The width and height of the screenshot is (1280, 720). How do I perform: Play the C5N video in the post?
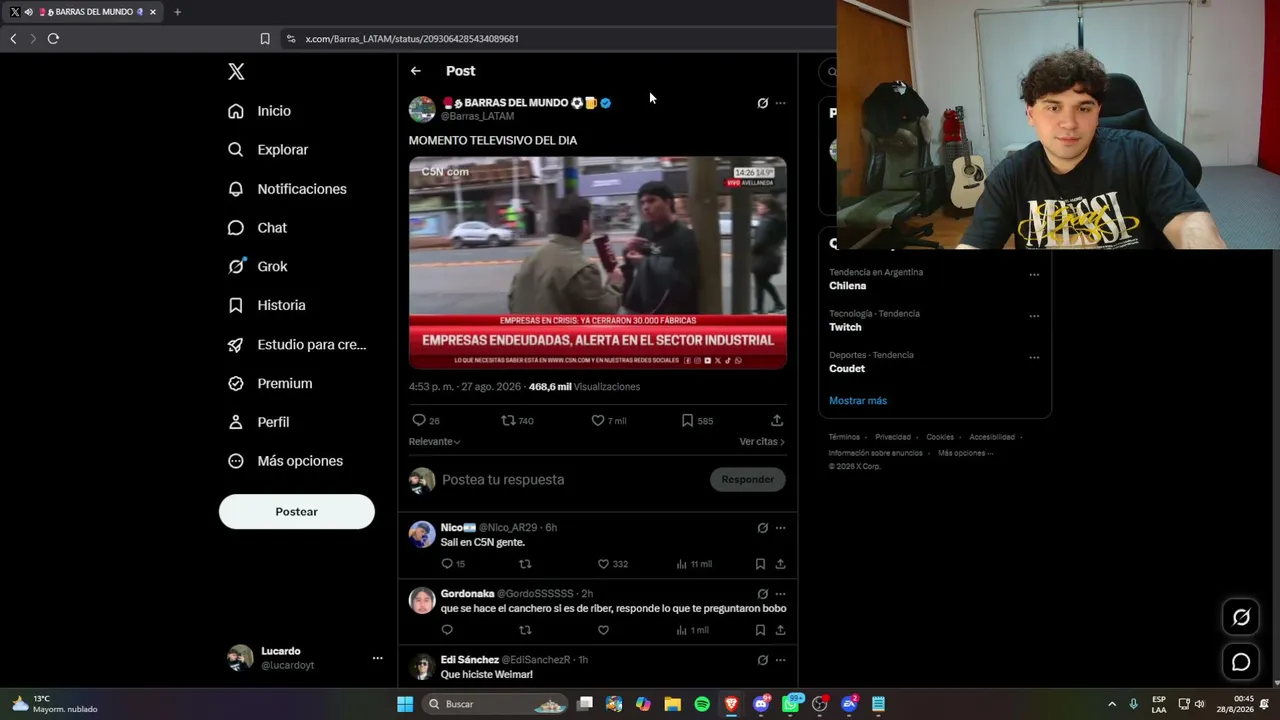click(598, 263)
